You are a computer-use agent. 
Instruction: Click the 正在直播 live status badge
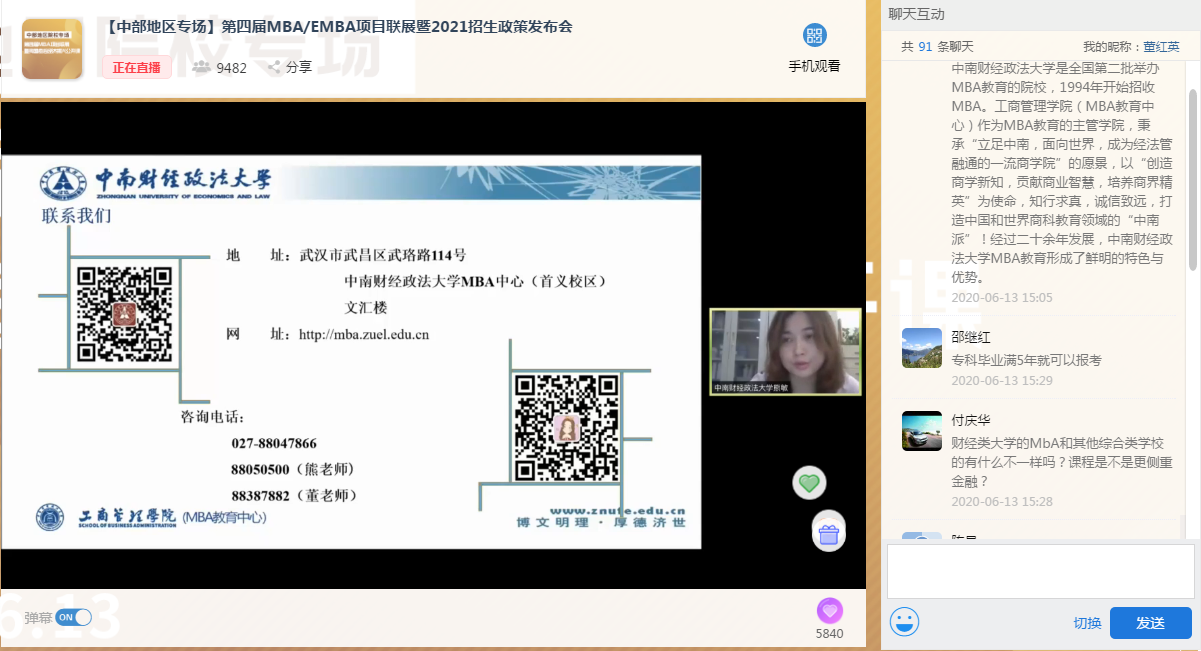point(136,67)
